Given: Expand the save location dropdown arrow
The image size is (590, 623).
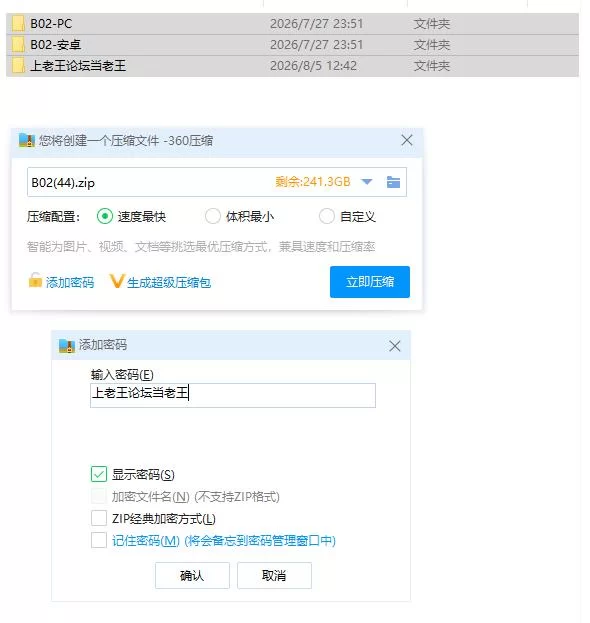Looking at the screenshot, I should point(367,182).
